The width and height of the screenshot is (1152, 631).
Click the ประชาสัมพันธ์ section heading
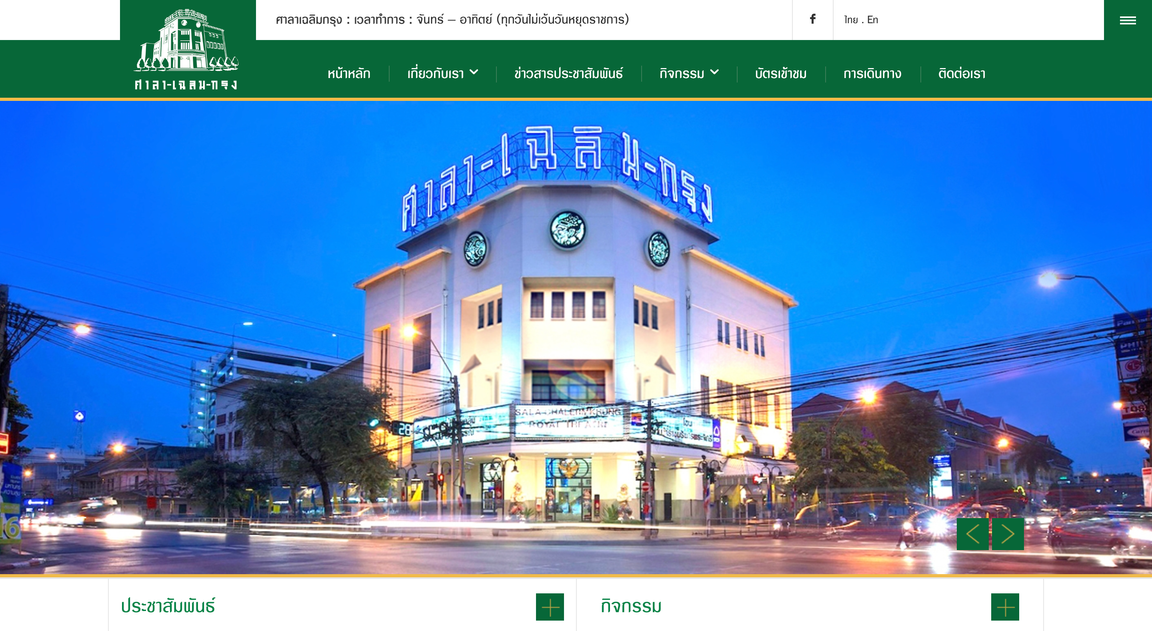(168, 606)
